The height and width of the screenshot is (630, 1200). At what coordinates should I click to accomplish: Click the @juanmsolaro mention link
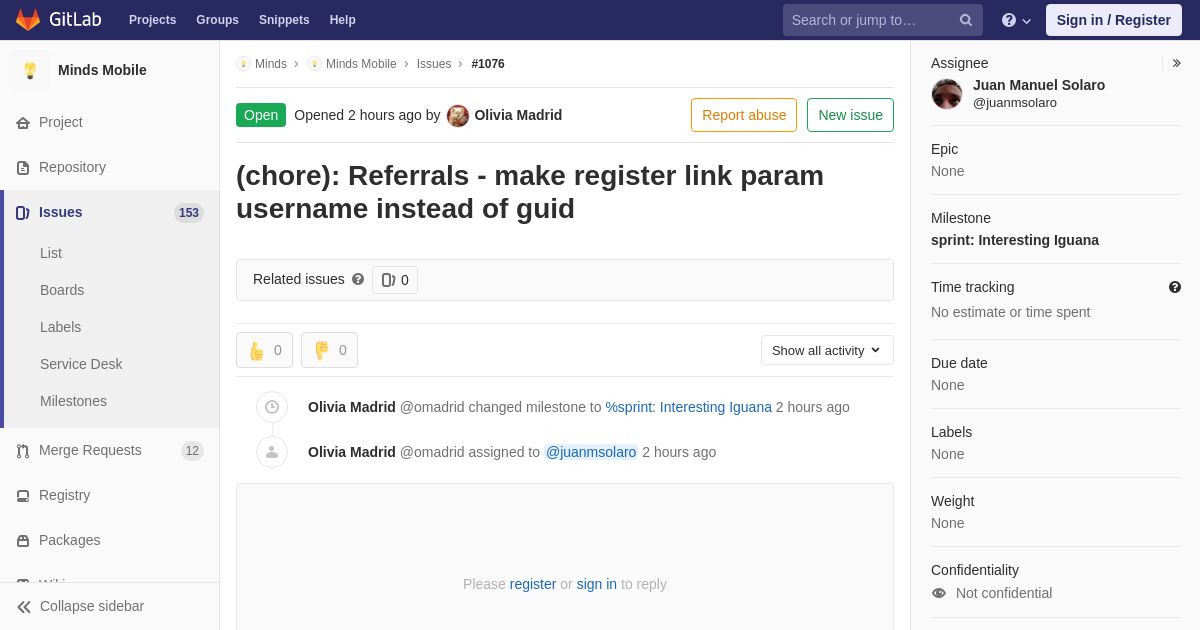591,452
